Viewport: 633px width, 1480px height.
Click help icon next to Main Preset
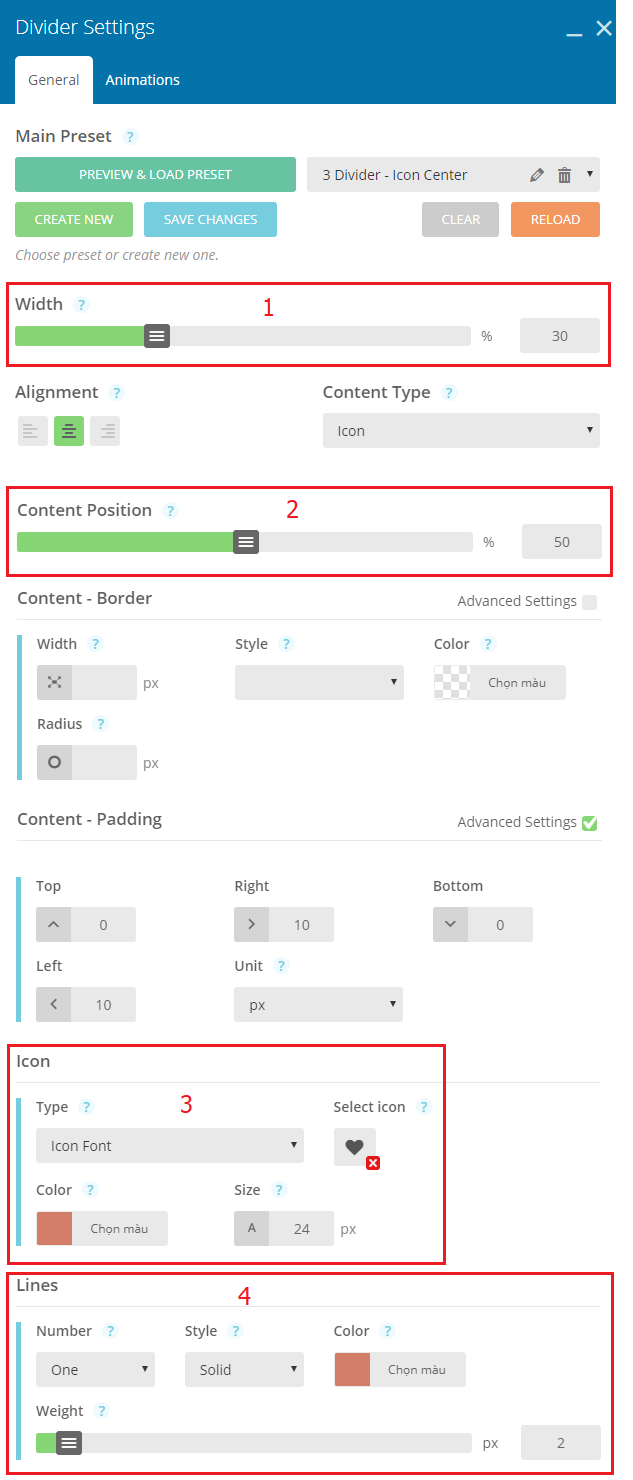click(130, 137)
